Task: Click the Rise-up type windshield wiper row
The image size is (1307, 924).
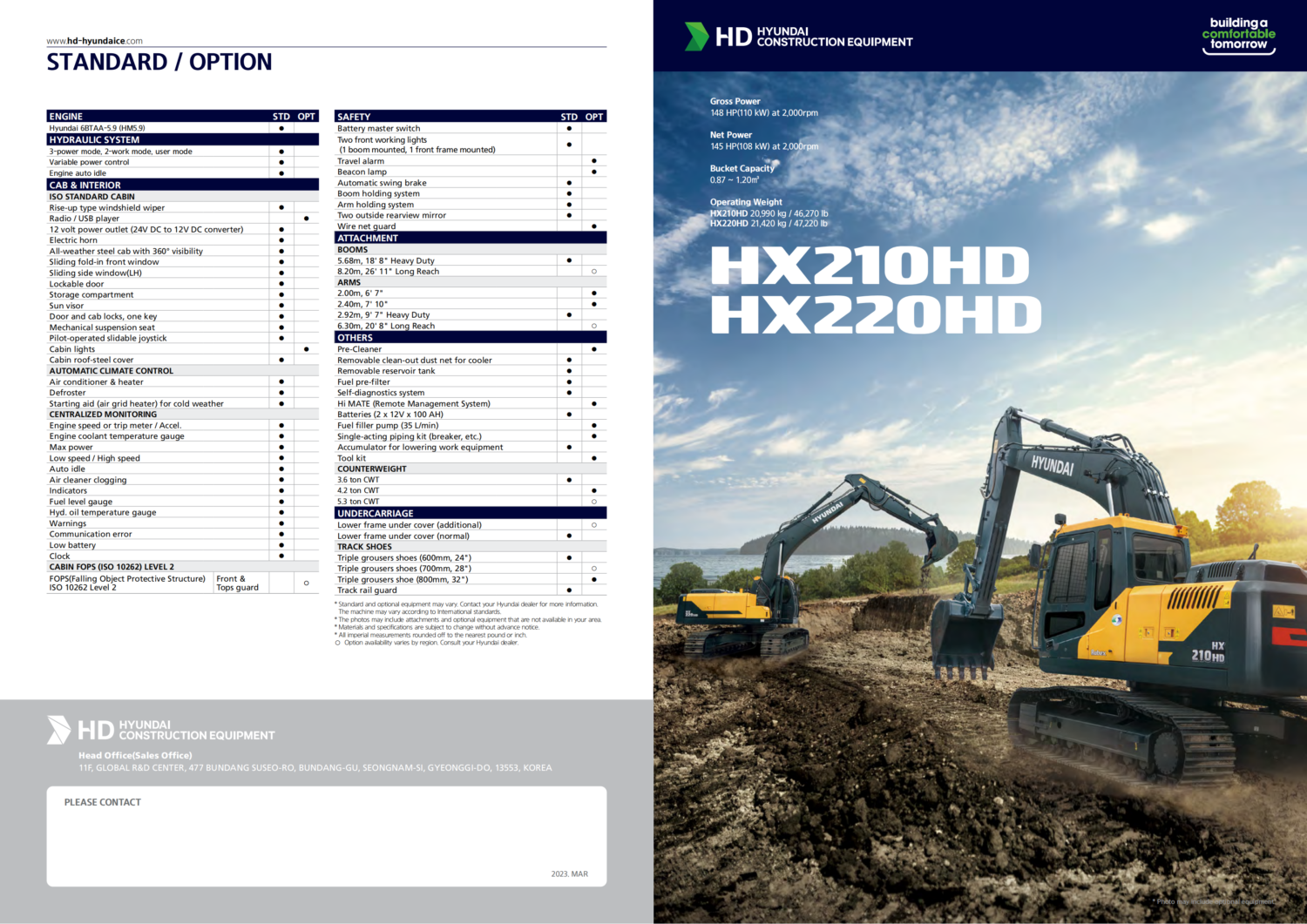Action: point(183,207)
